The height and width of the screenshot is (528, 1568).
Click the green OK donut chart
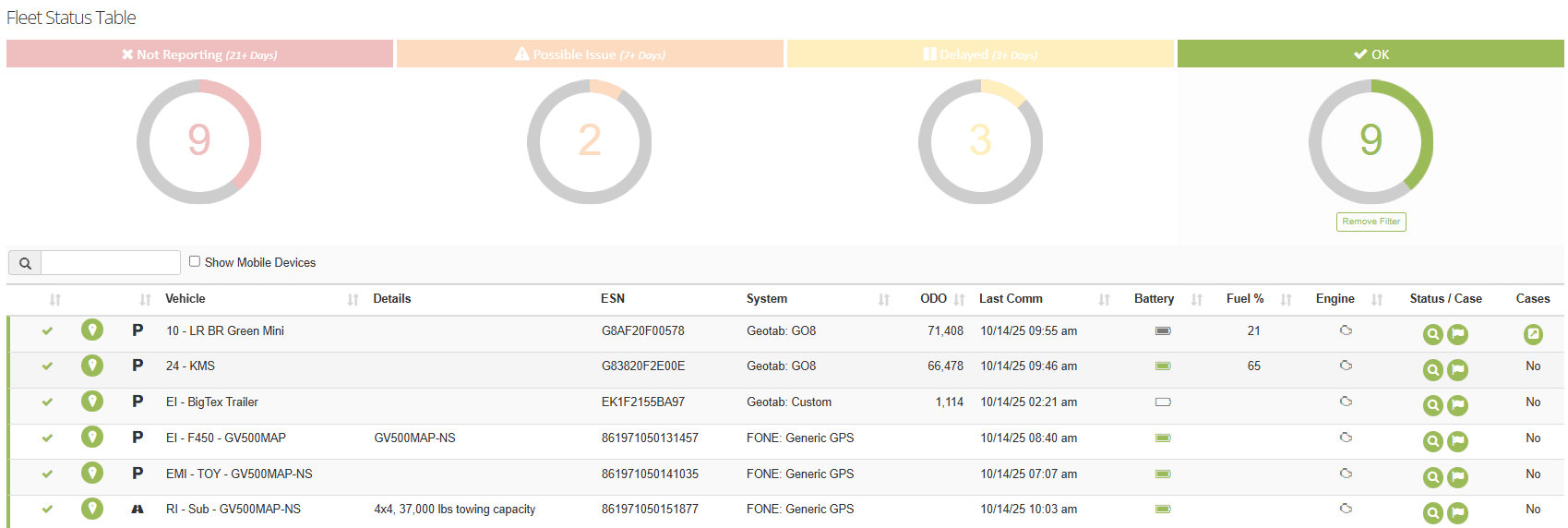pyautogui.click(x=1371, y=141)
